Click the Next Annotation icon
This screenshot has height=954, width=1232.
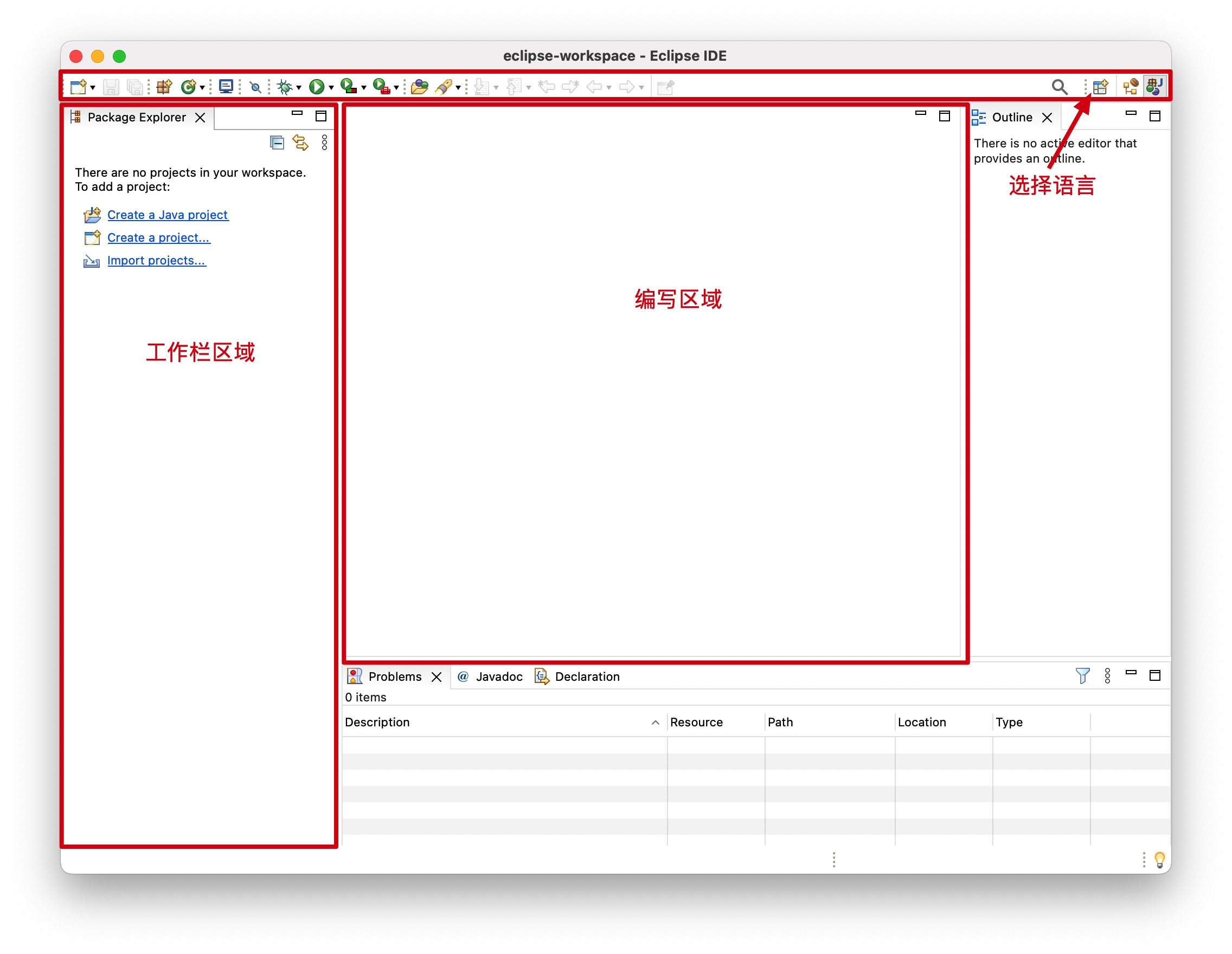(x=482, y=87)
